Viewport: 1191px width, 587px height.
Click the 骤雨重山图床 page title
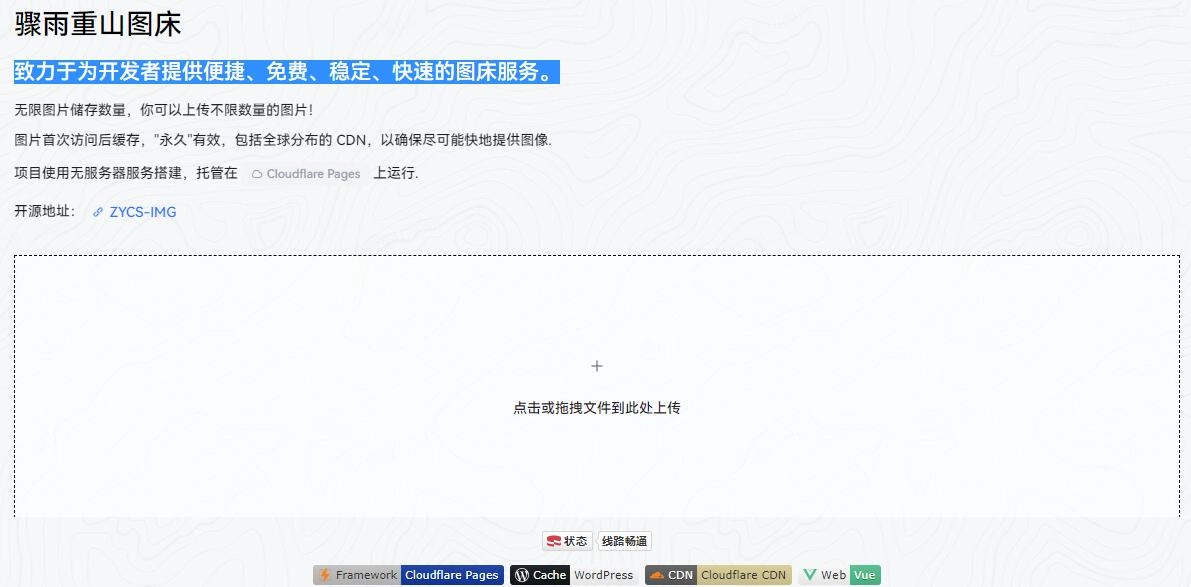98,25
